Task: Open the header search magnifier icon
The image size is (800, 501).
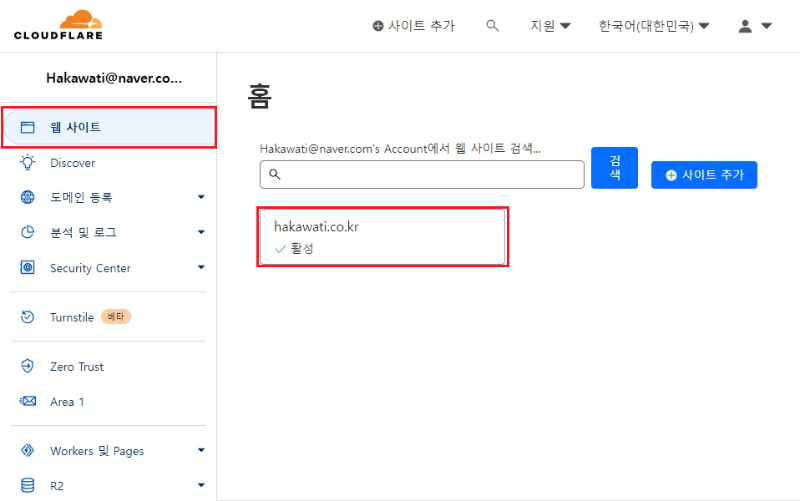Action: pyautogui.click(x=492, y=26)
